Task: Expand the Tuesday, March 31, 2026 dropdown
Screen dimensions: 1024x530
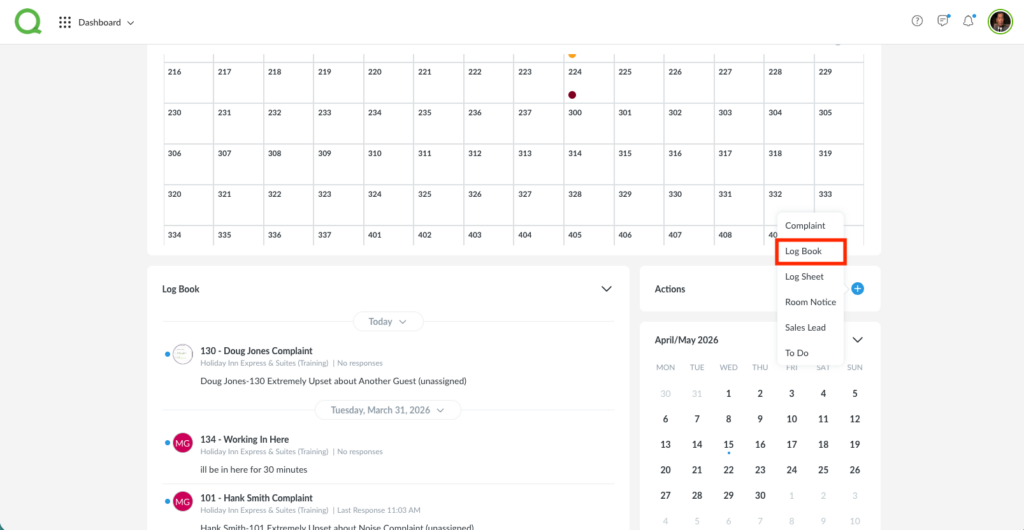Action: tap(387, 409)
